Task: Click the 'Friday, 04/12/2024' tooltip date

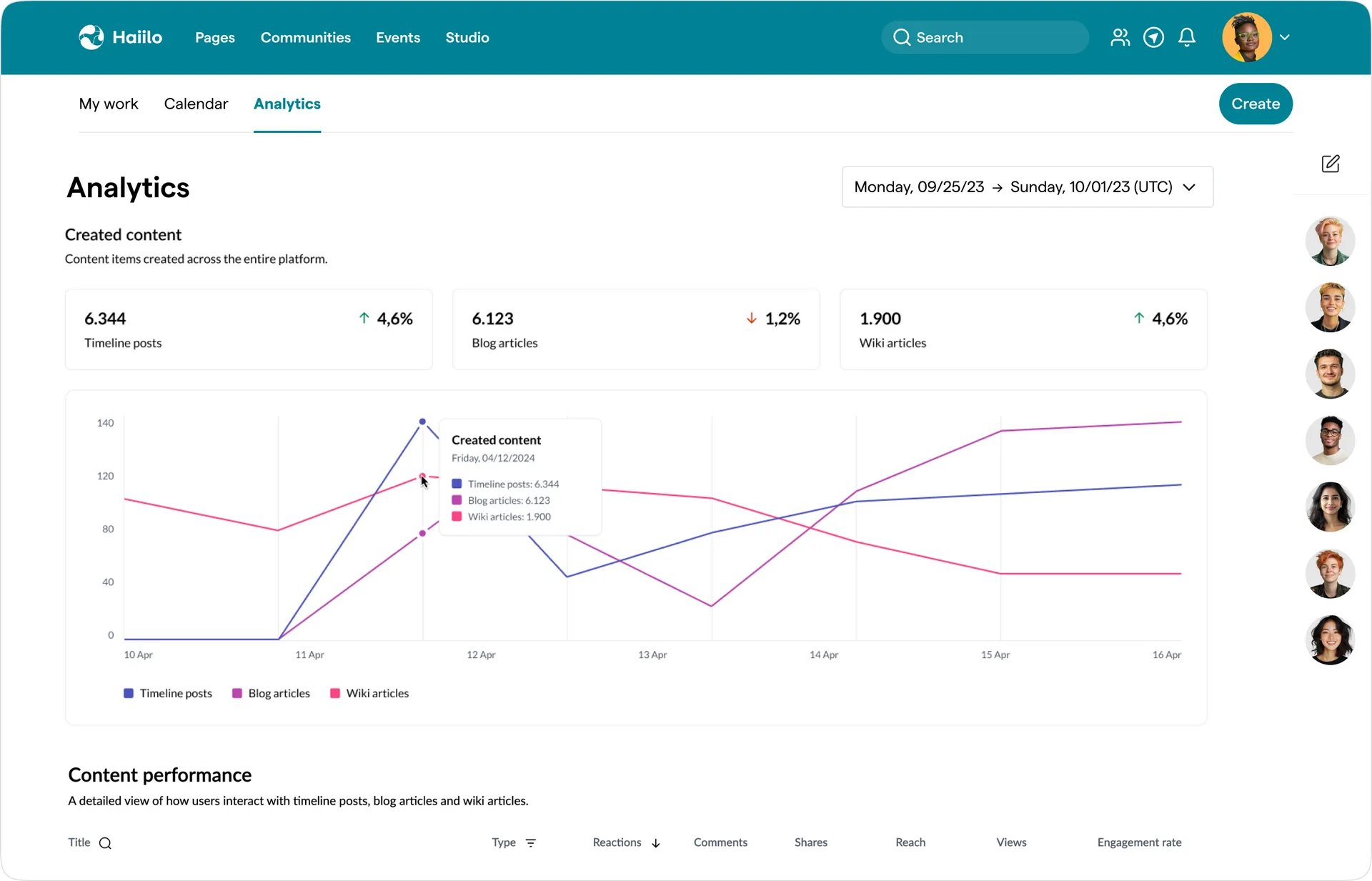Action: point(493,458)
